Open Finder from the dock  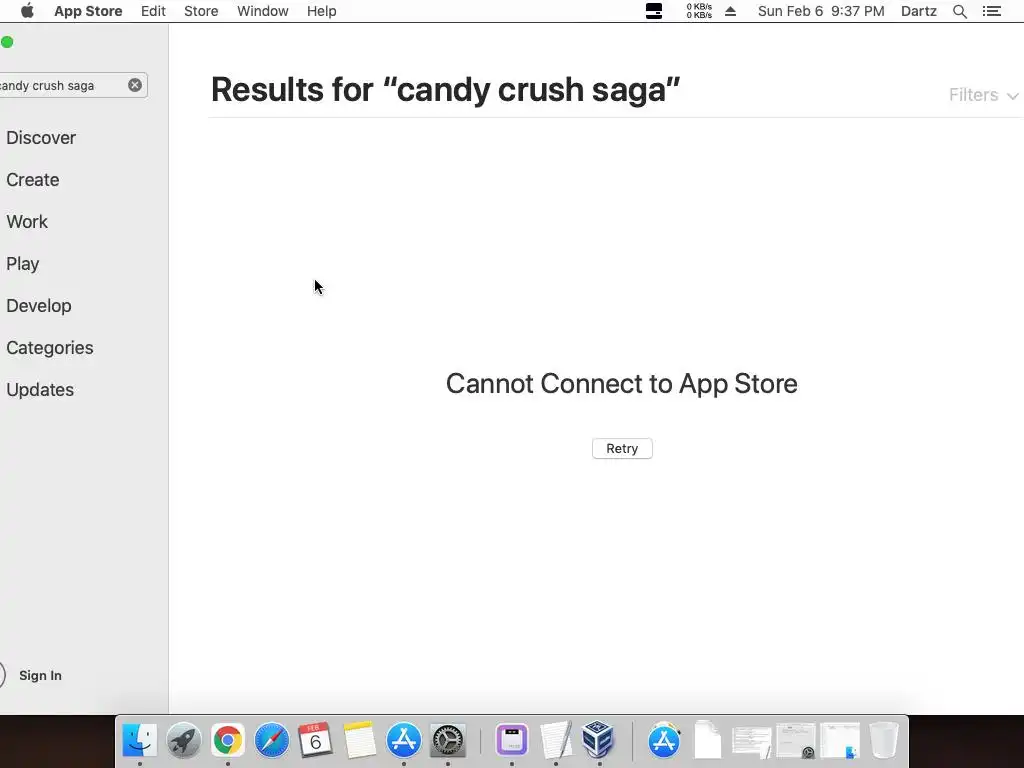pos(140,740)
